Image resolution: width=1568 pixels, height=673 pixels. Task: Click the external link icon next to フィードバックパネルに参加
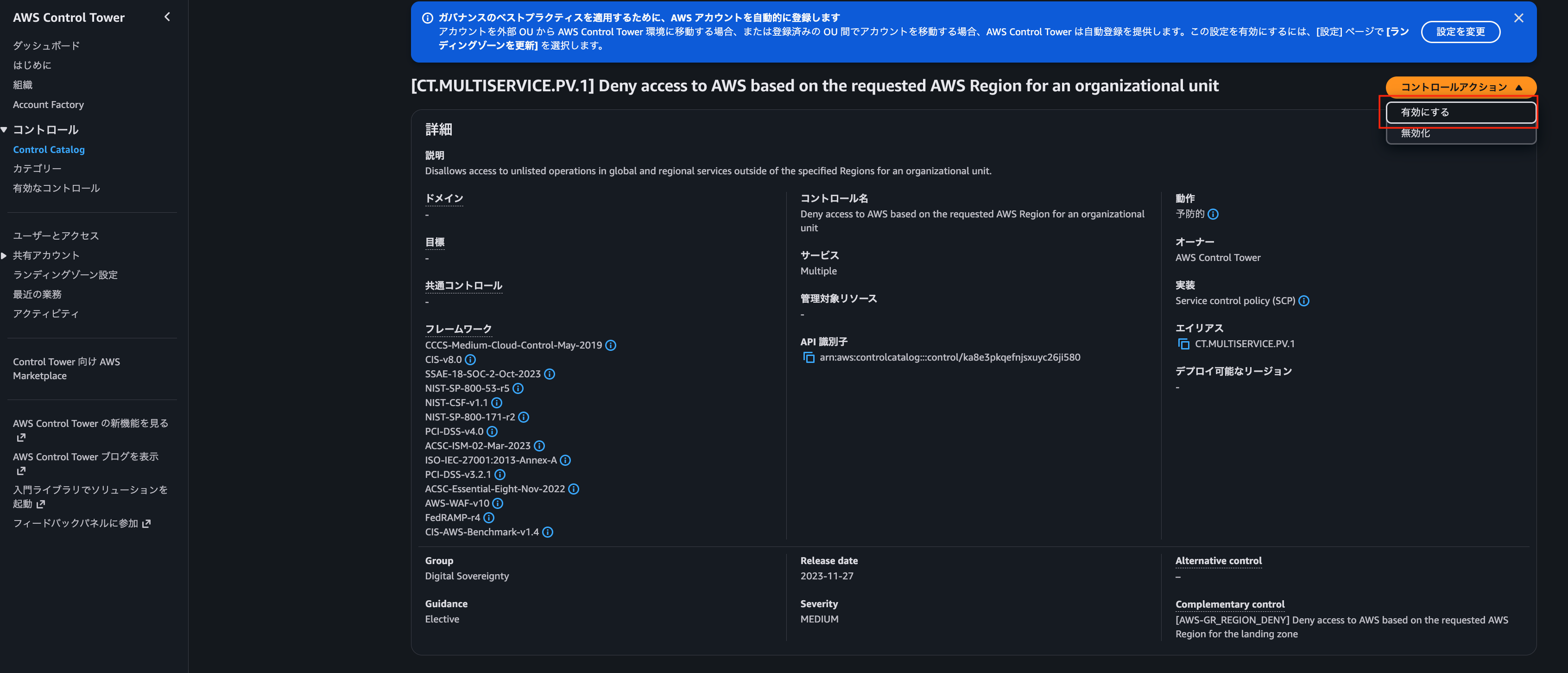point(146,522)
